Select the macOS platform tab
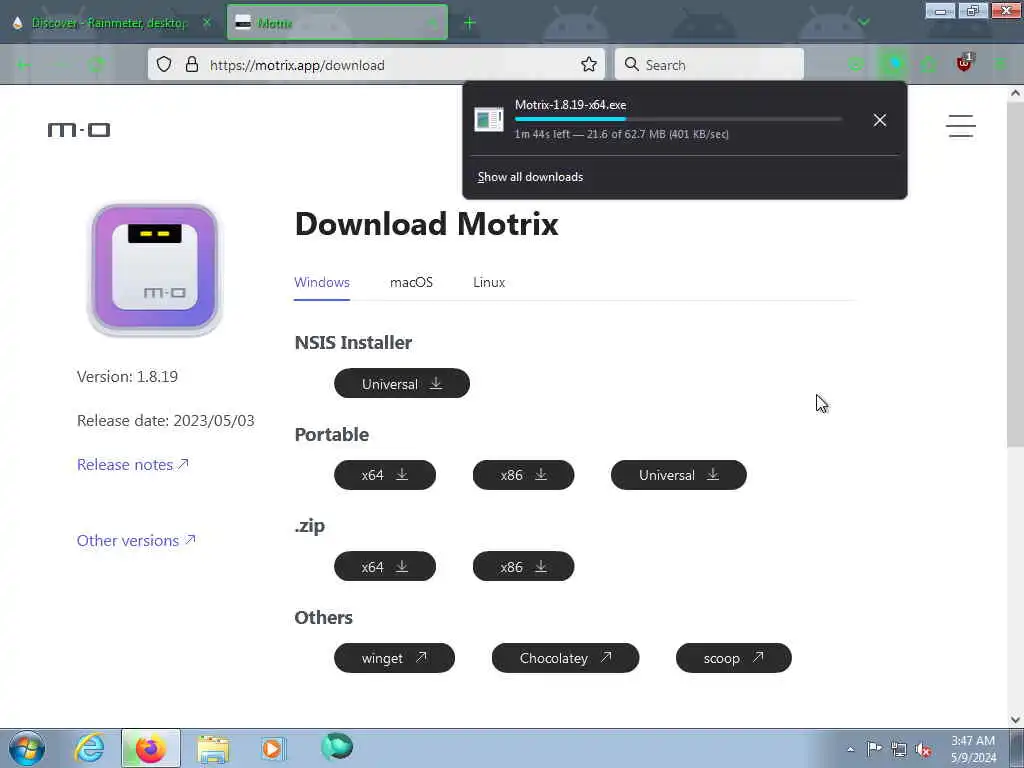Screen dimensions: 1024x768 (411, 282)
